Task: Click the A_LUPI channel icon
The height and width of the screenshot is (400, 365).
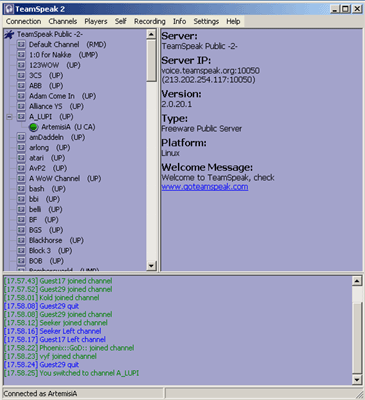Action: tap(21, 117)
